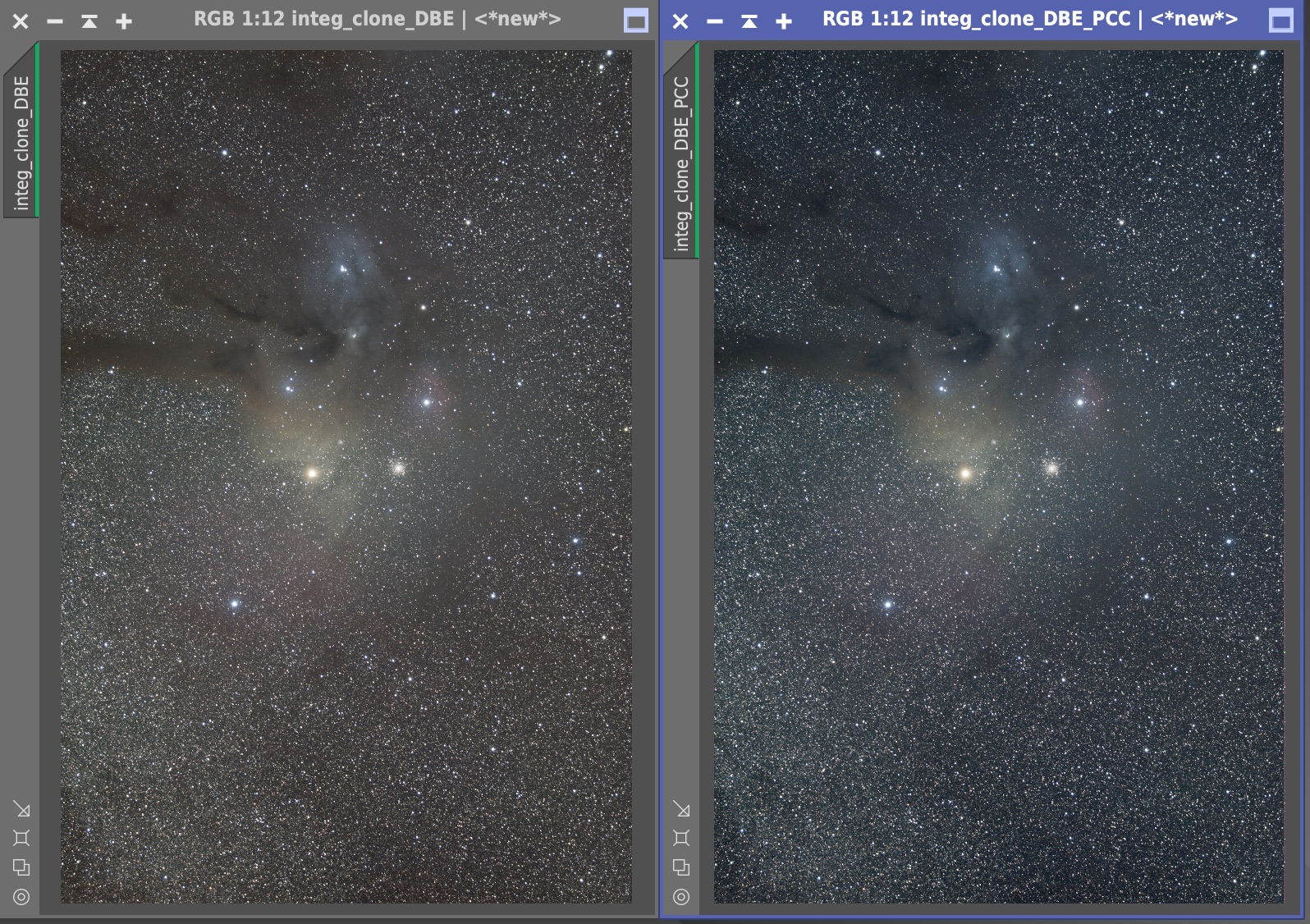Click blue window icon on integ_clone_DBE title bar

636,21
